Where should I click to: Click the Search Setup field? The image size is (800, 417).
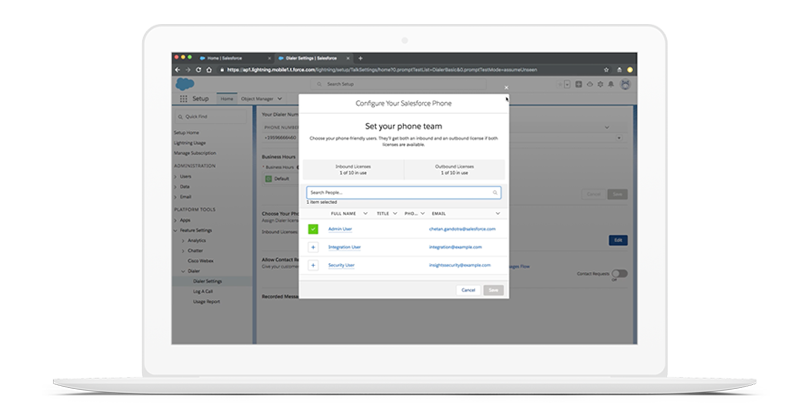coord(398,84)
